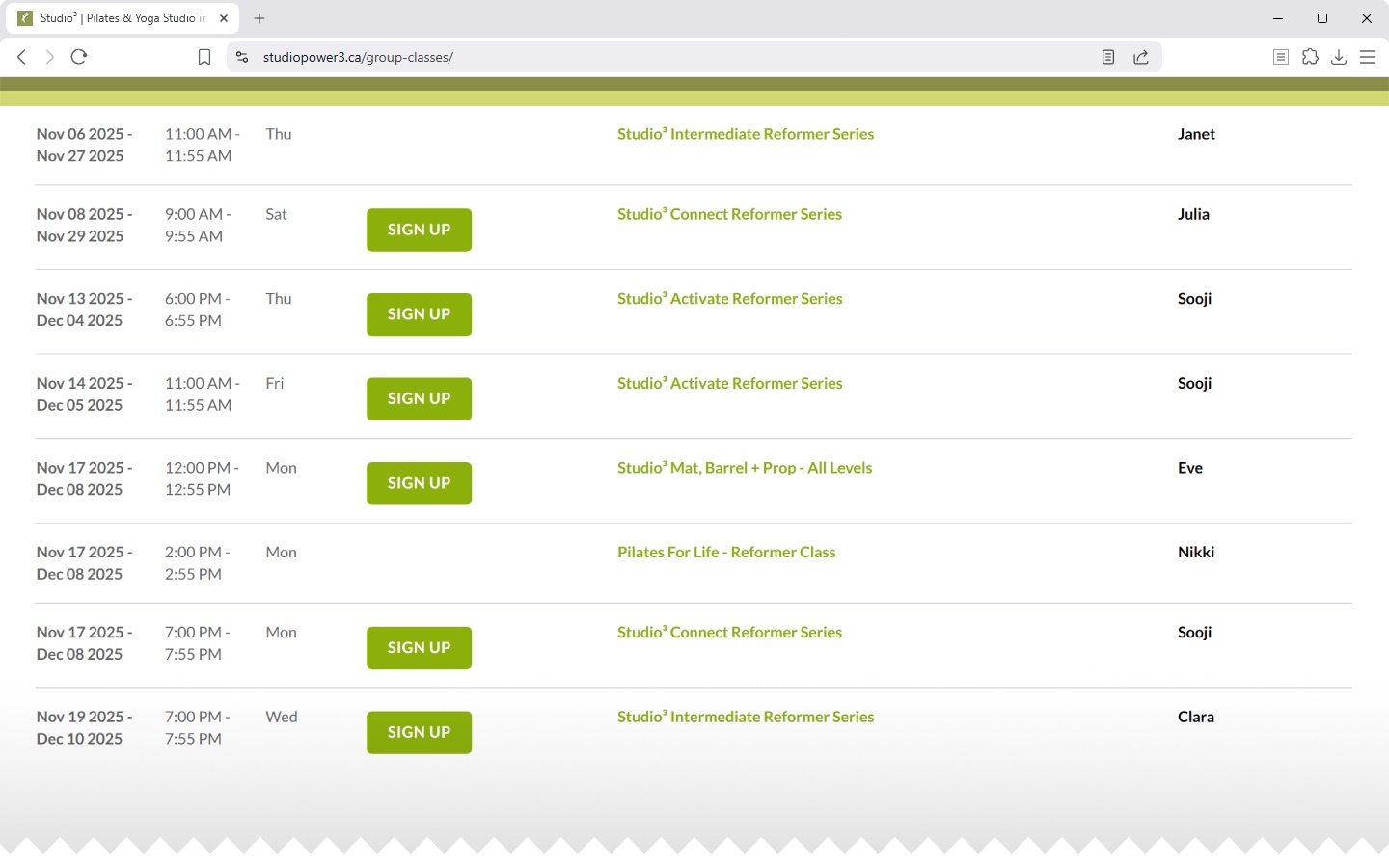View Studio³ Mat, Barrel + Prop class details
Viewport: 1389px width, 868px height.
click(x=745, y=467)
